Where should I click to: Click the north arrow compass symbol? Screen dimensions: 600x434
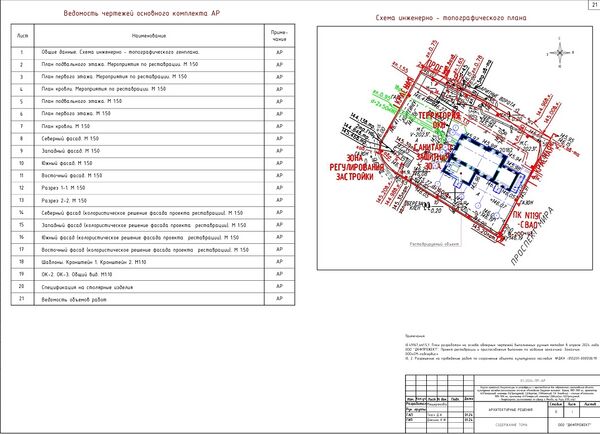point(560,53)
